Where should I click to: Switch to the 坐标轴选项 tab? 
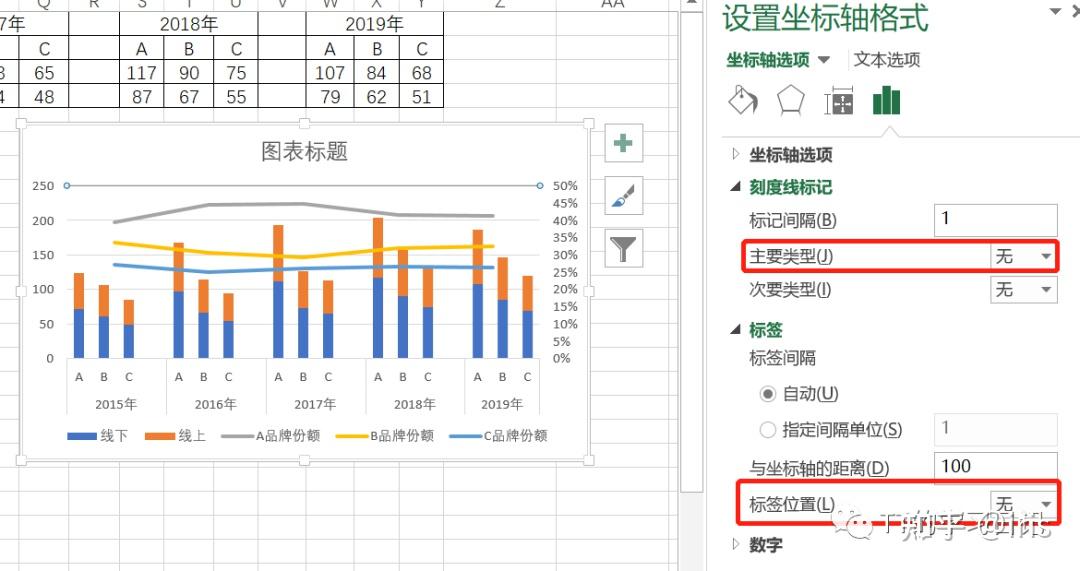coord(767,60)
